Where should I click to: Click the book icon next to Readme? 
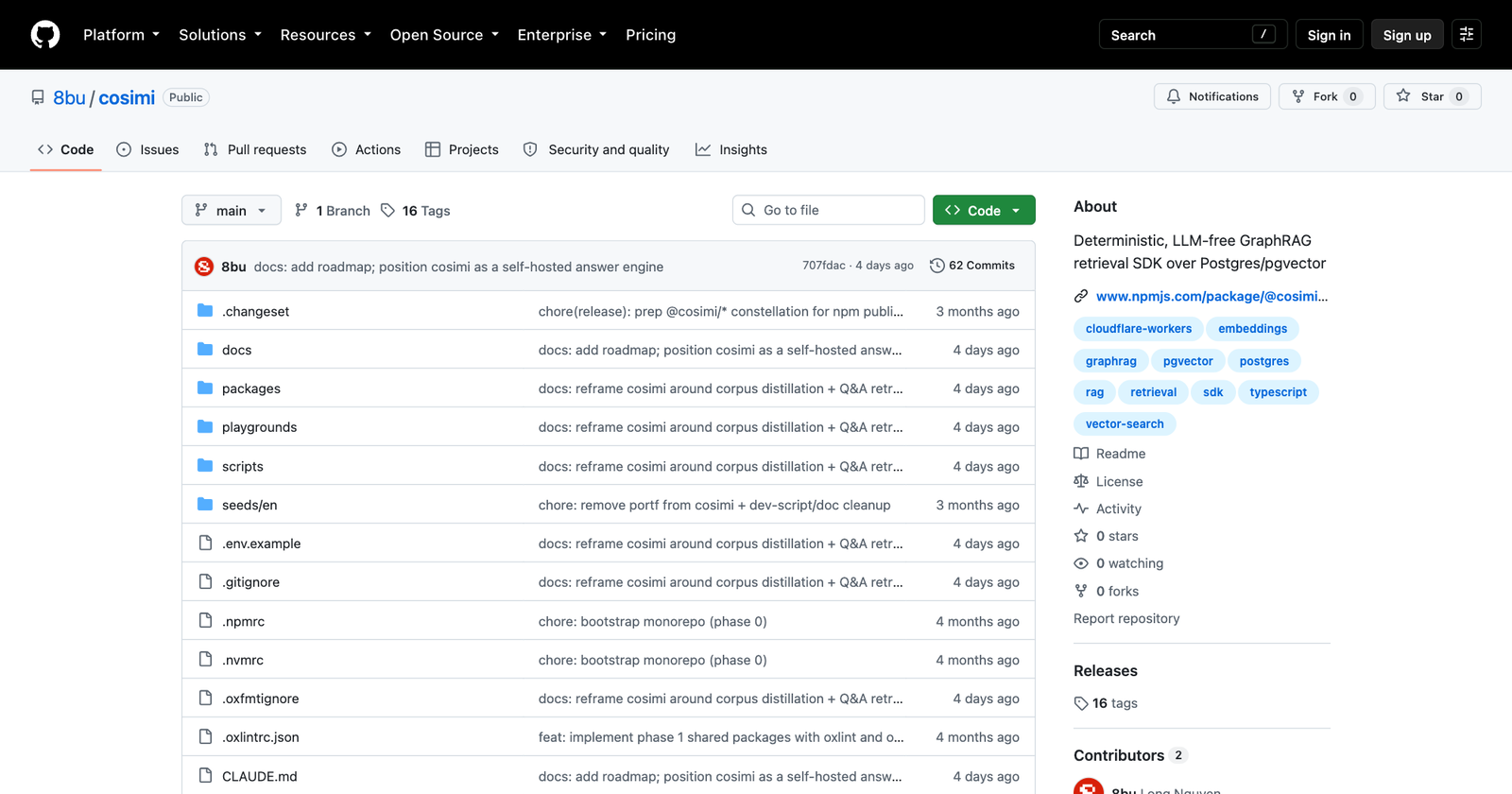[1081, 454]
